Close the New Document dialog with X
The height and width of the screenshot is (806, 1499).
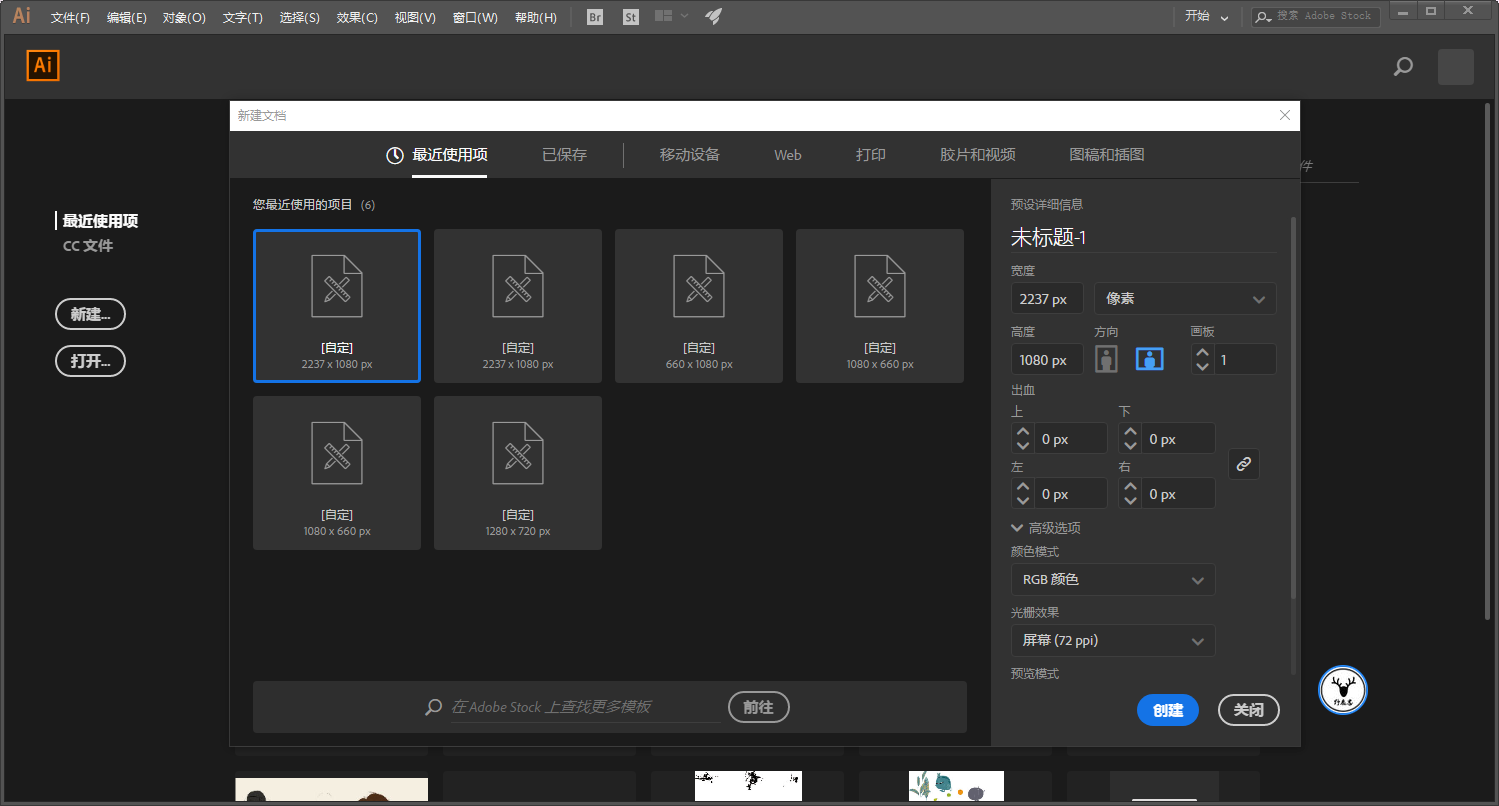(x=1285, y=116)
